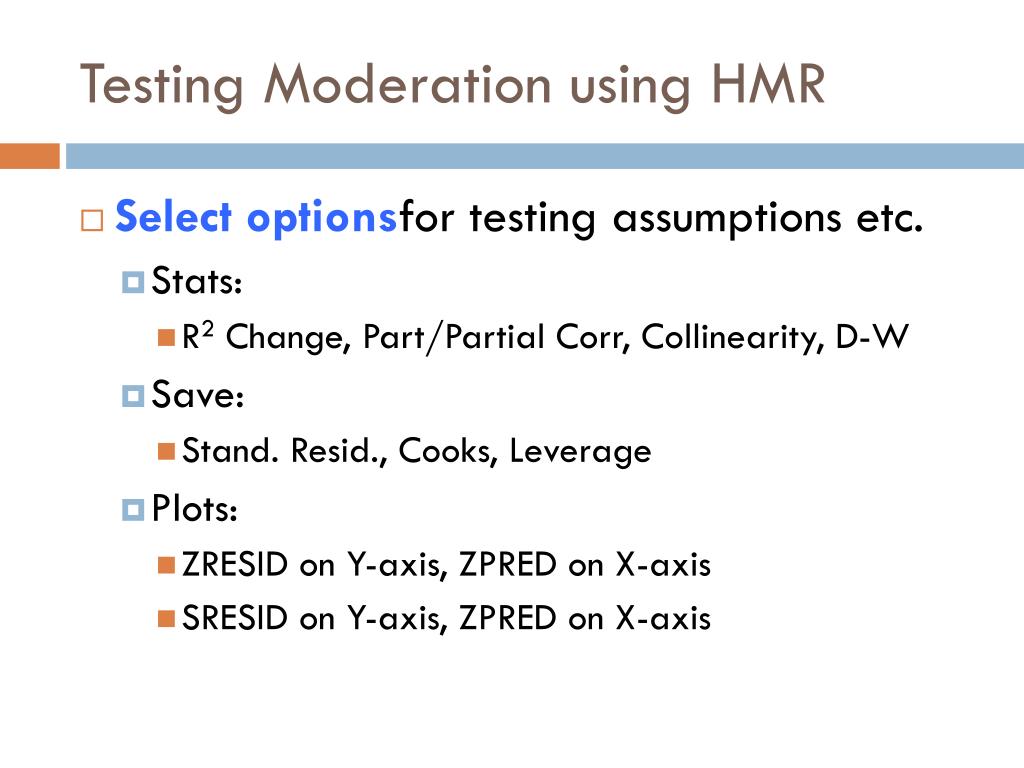The height and width of the screenshot is (768, 1024).
Task: Click the orange bullet beside SRESID line
Action: [x=166, y=617]
